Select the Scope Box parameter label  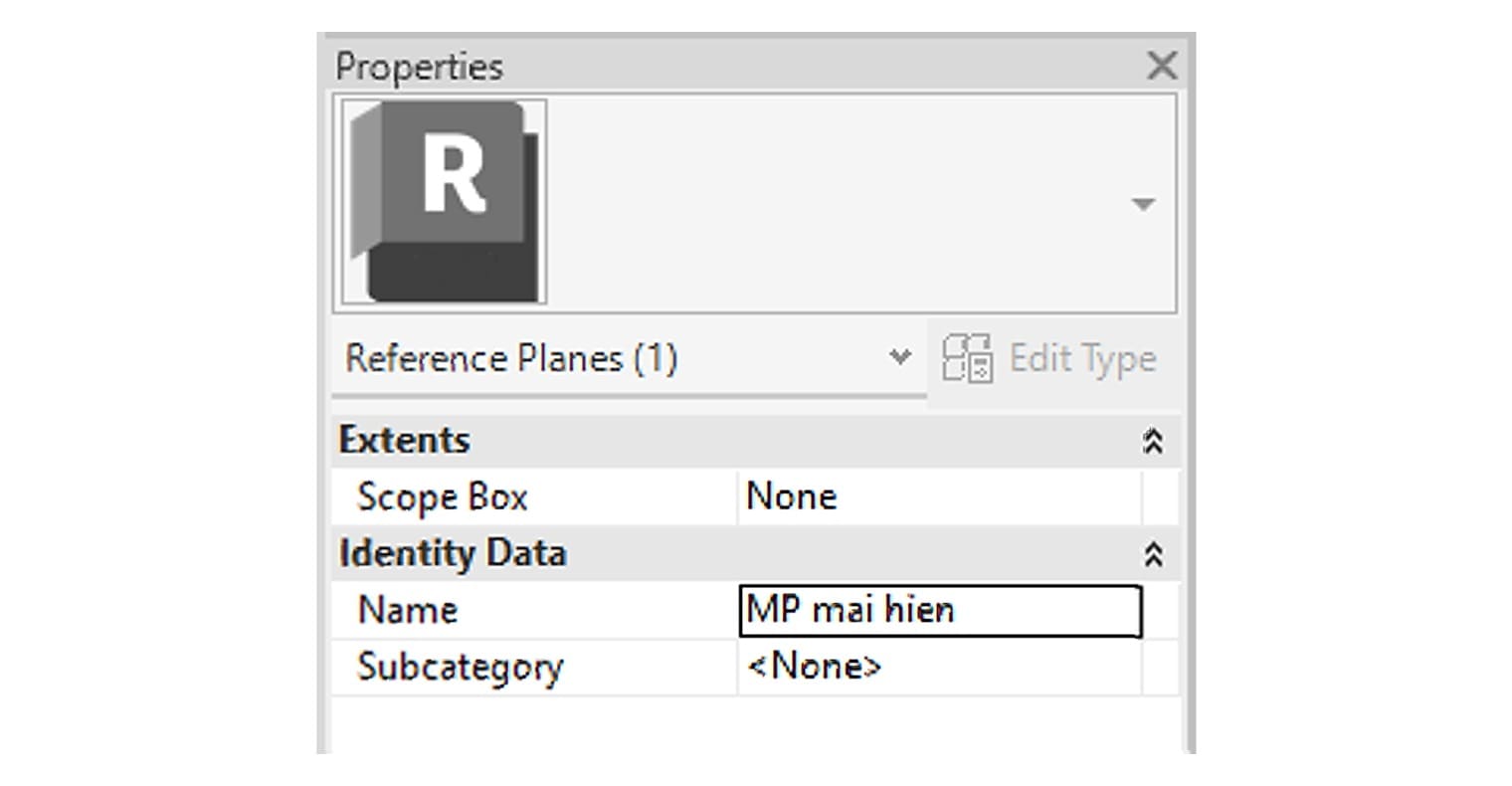coord(442,497)
